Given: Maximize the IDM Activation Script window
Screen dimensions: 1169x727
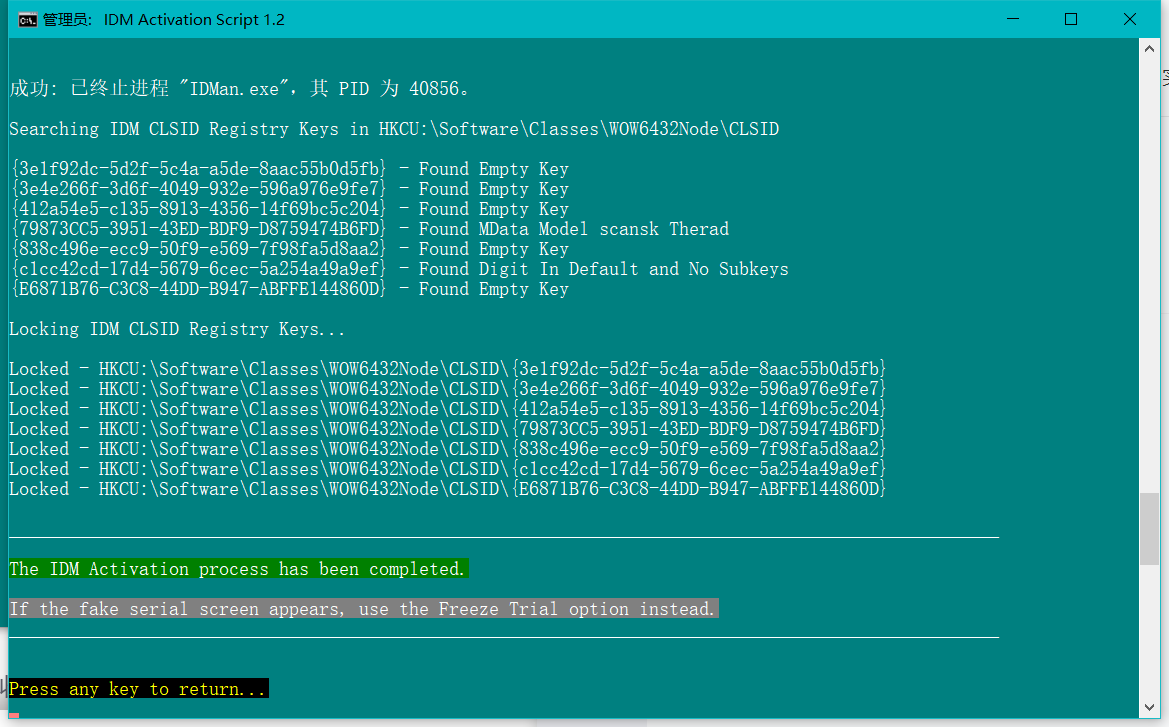Looking at the screenshot, I should pyautogui.click(x=1071, y=19).
